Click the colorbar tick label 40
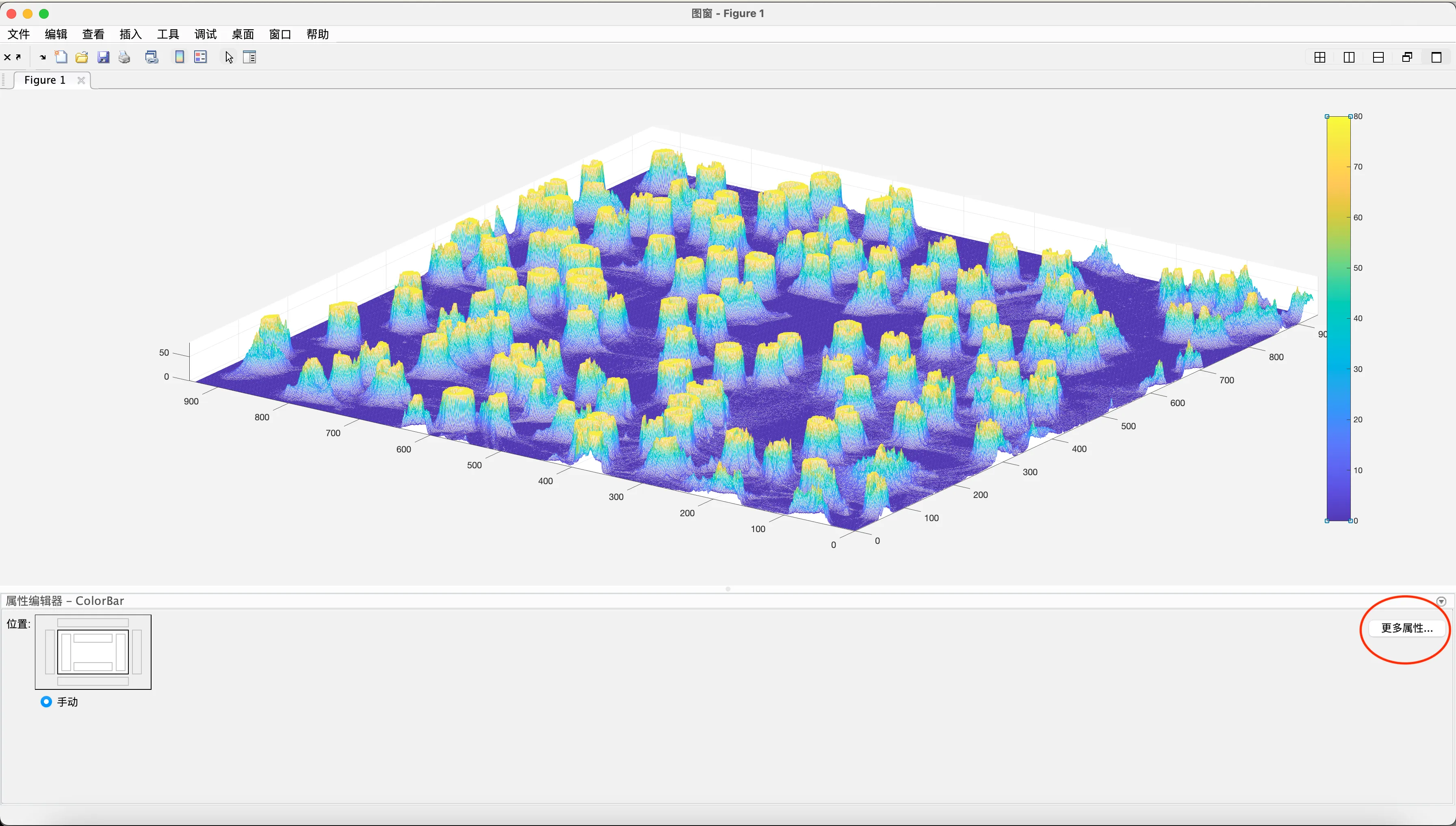The image size is (1456, 826). (x=1358, y=318)
